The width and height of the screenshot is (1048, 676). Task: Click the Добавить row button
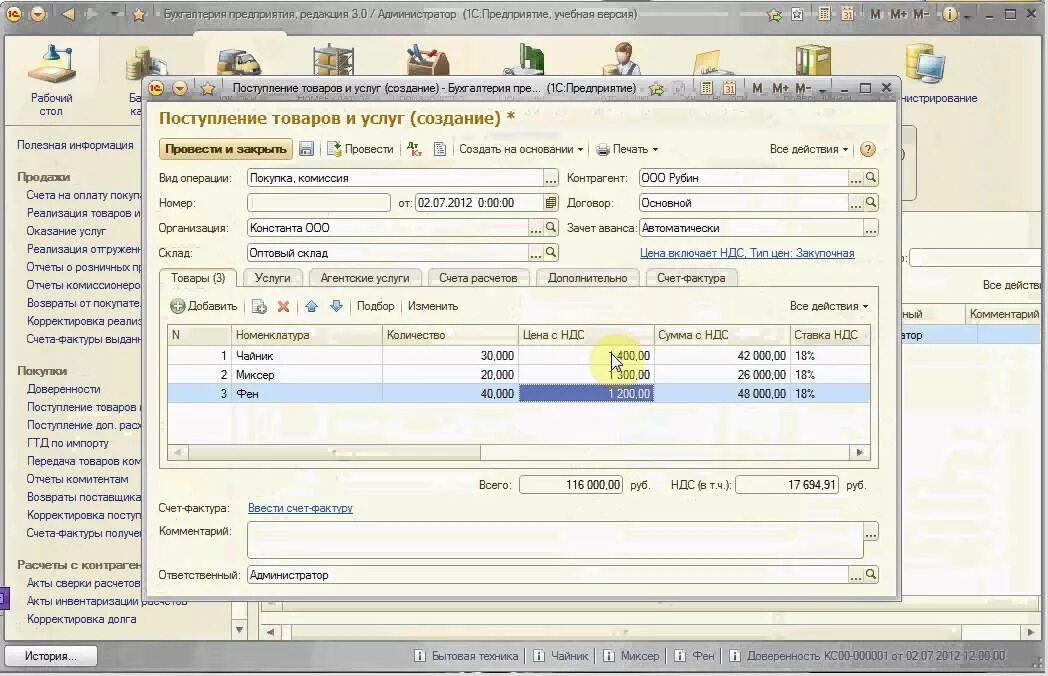[x=204, y=306]
